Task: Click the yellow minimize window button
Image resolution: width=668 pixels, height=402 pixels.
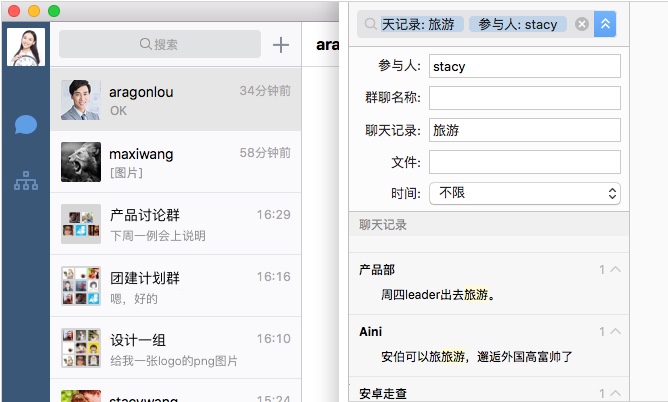Action: (x=34, y=11)
